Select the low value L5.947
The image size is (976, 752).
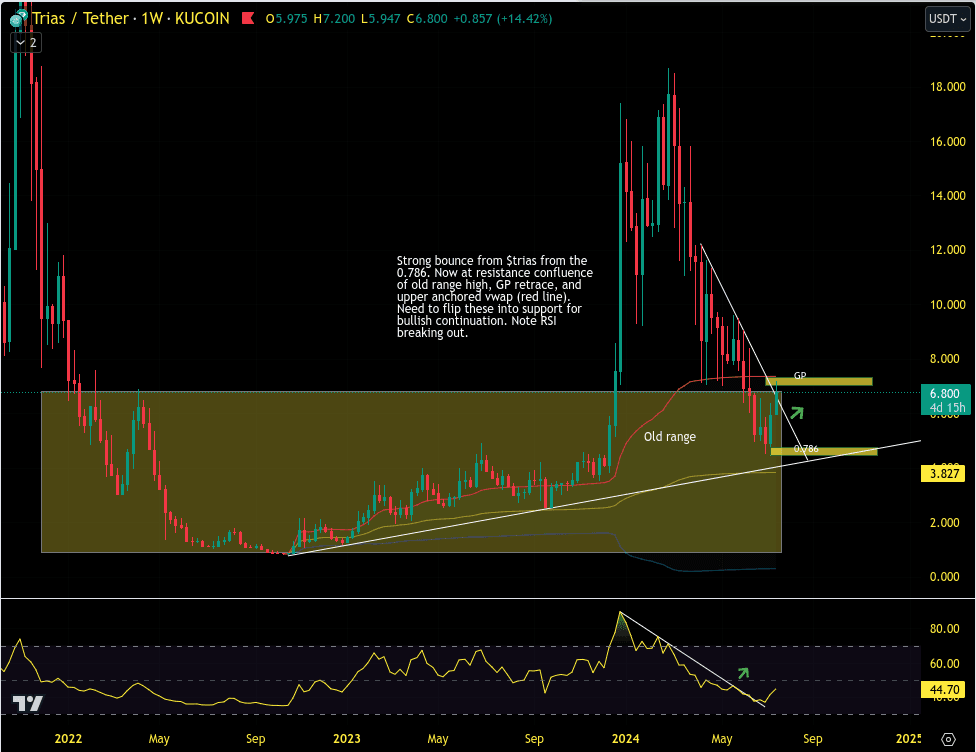point(381,19)
